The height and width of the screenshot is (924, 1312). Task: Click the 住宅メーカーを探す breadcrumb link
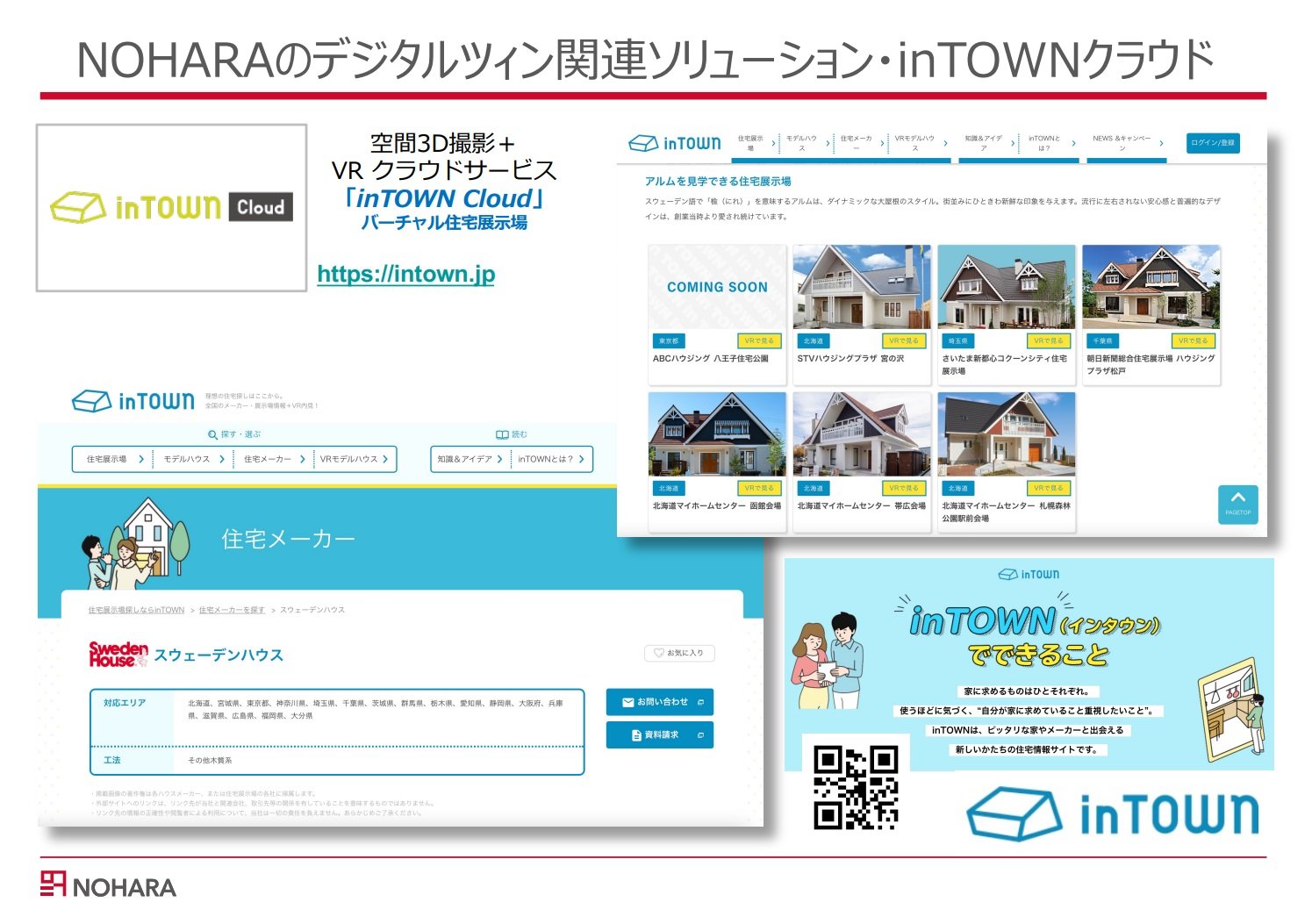[x=232, y=610]
